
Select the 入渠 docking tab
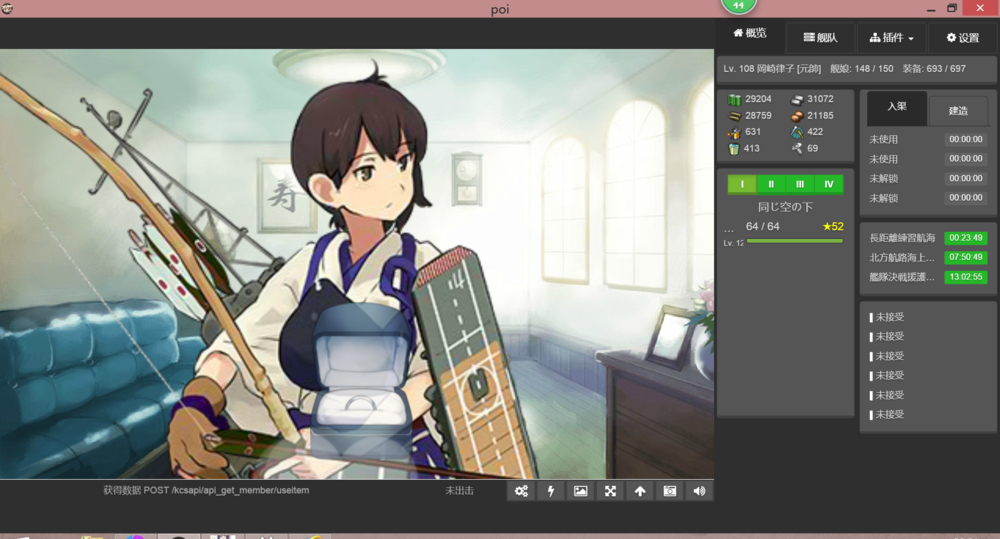(x=896, y=107)
